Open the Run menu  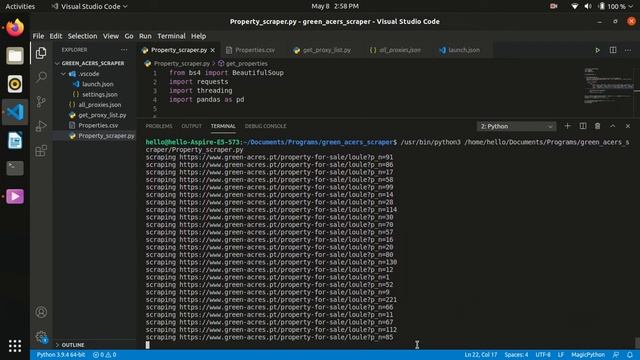(x=145, y=36)
